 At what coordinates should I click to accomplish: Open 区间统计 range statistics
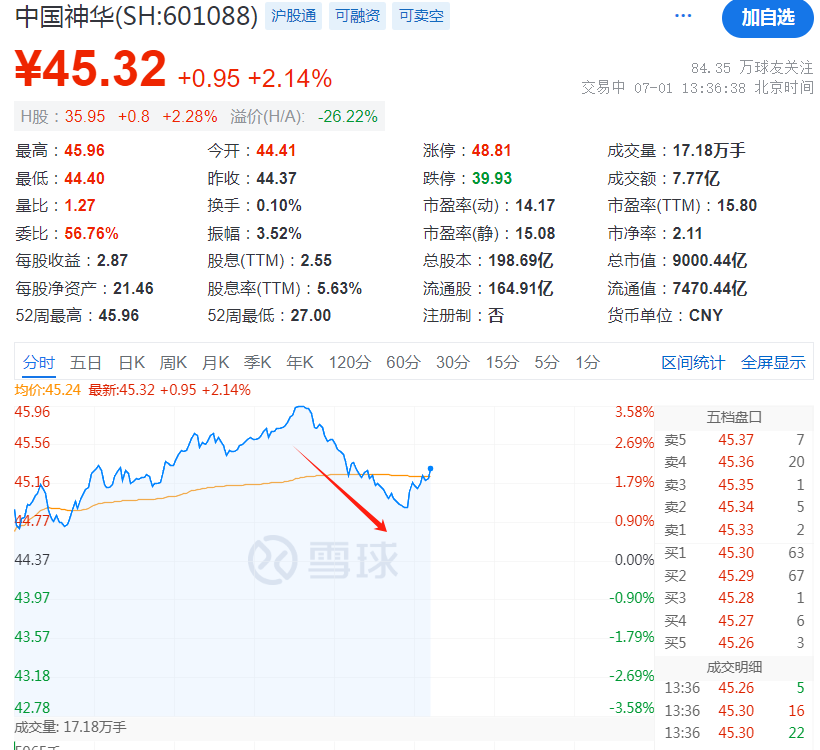point(693,362)
